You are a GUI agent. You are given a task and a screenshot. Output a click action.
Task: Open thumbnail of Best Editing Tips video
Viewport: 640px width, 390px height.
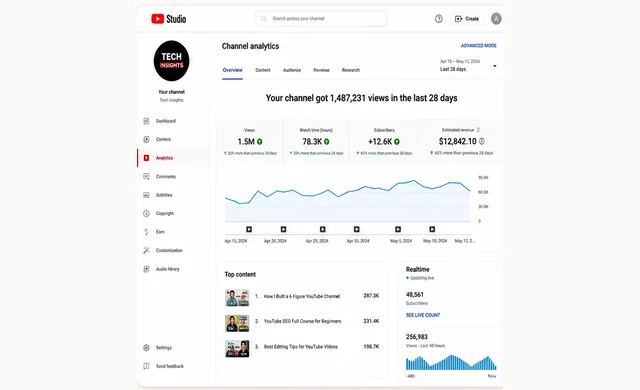tap(237, 349)
